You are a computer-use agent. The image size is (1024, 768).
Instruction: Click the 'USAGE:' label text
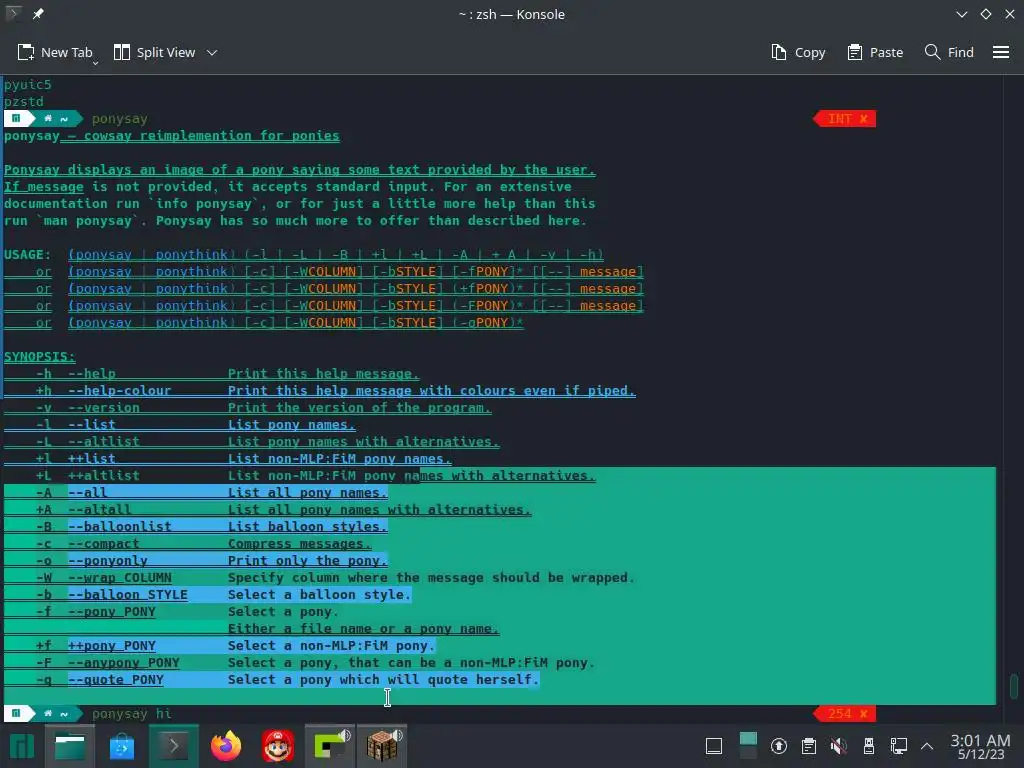(27, 255)
